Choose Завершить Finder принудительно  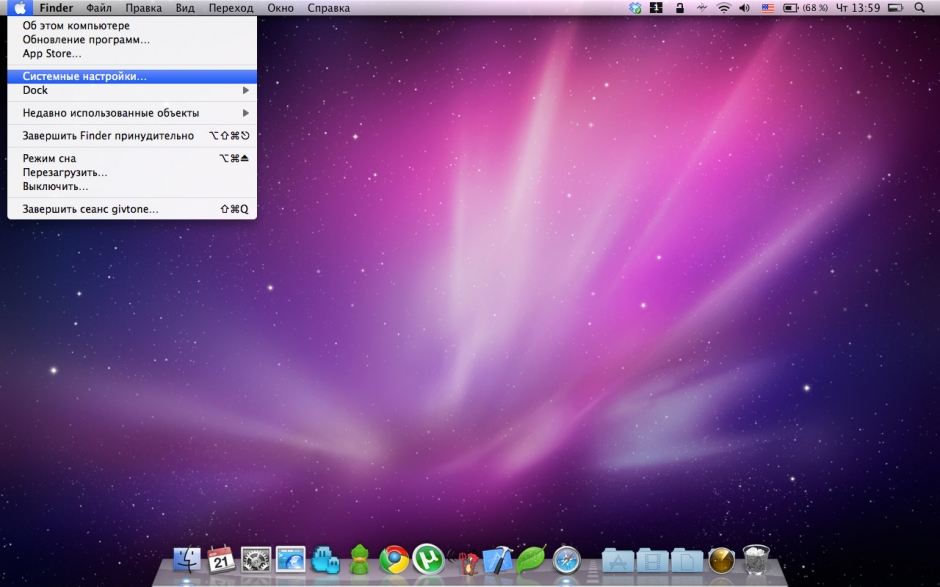coord(132,136)
